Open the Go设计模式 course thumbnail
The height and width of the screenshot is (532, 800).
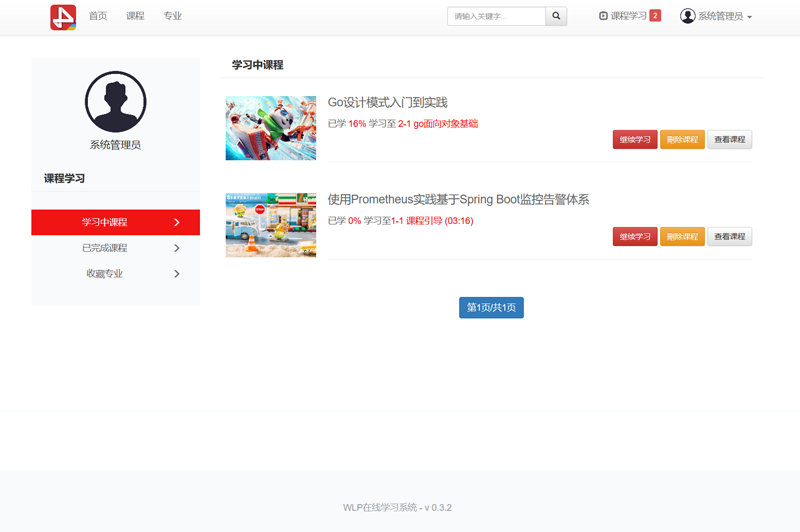pos(271,128)
